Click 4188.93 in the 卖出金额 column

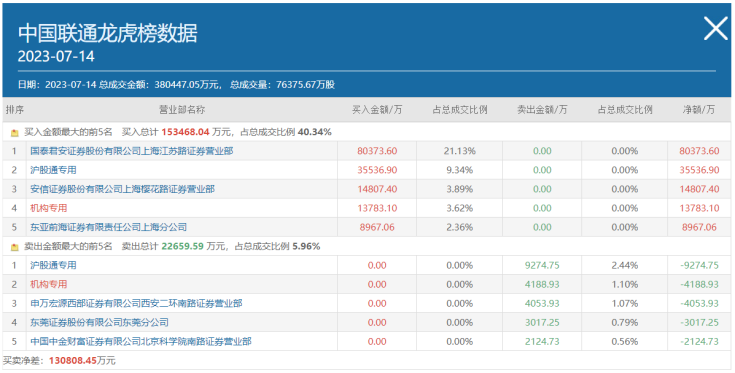[x=542, y=284]
